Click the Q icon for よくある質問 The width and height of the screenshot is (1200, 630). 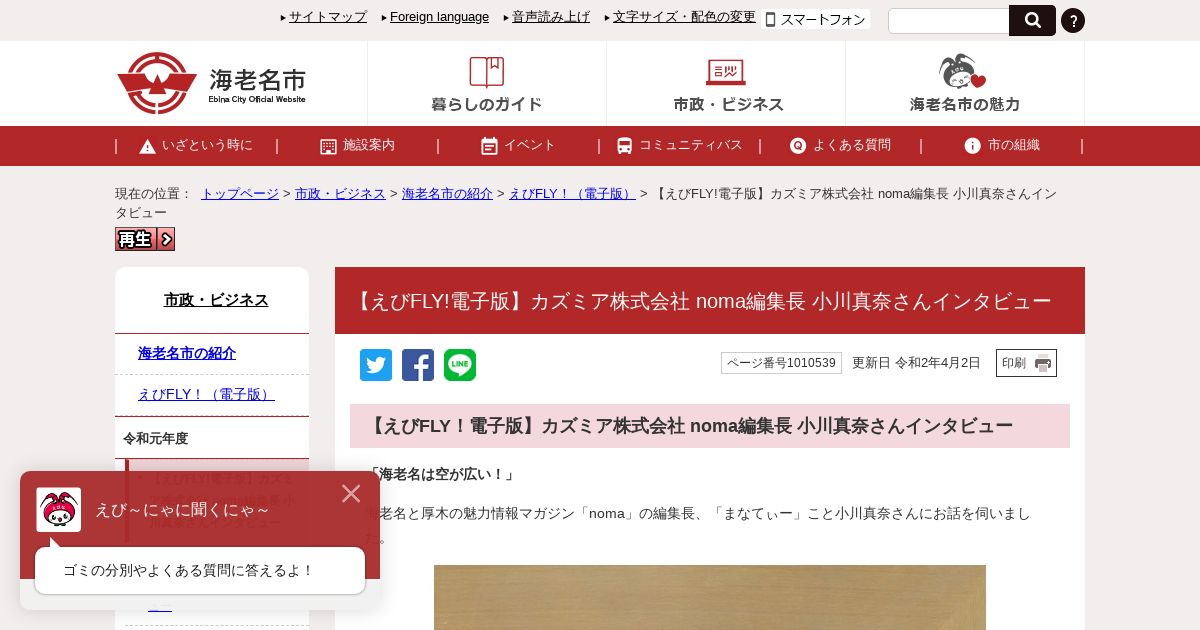pos(798,146)
